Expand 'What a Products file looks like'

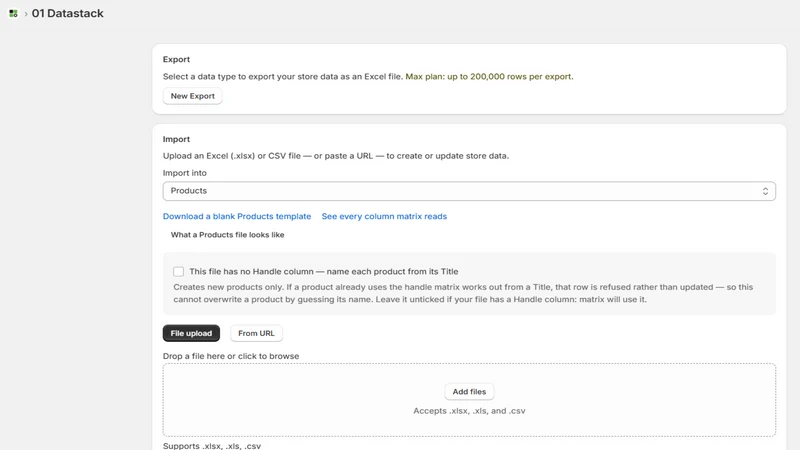coord(227,235)
